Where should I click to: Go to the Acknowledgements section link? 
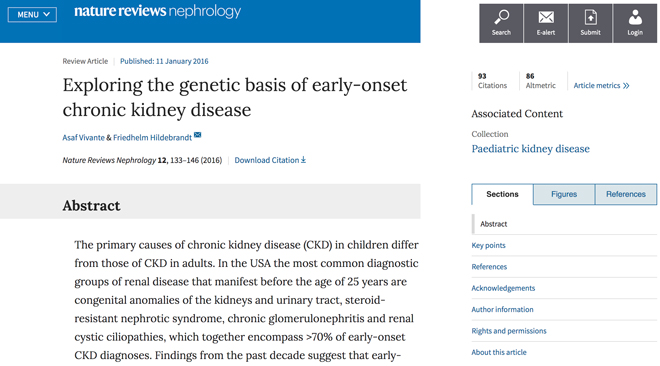(x=503, y=288)
